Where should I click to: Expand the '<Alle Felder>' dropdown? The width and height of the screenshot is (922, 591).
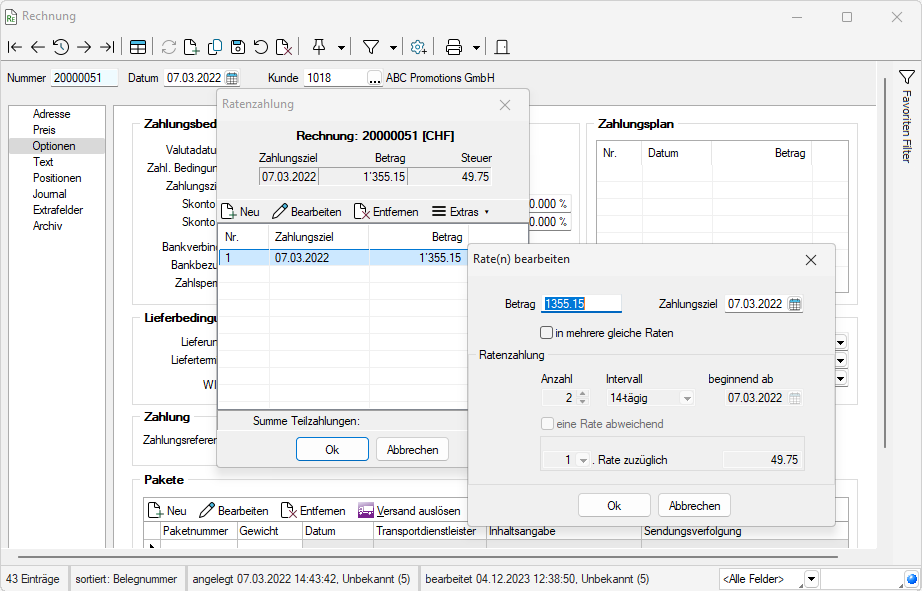point(811,579)
